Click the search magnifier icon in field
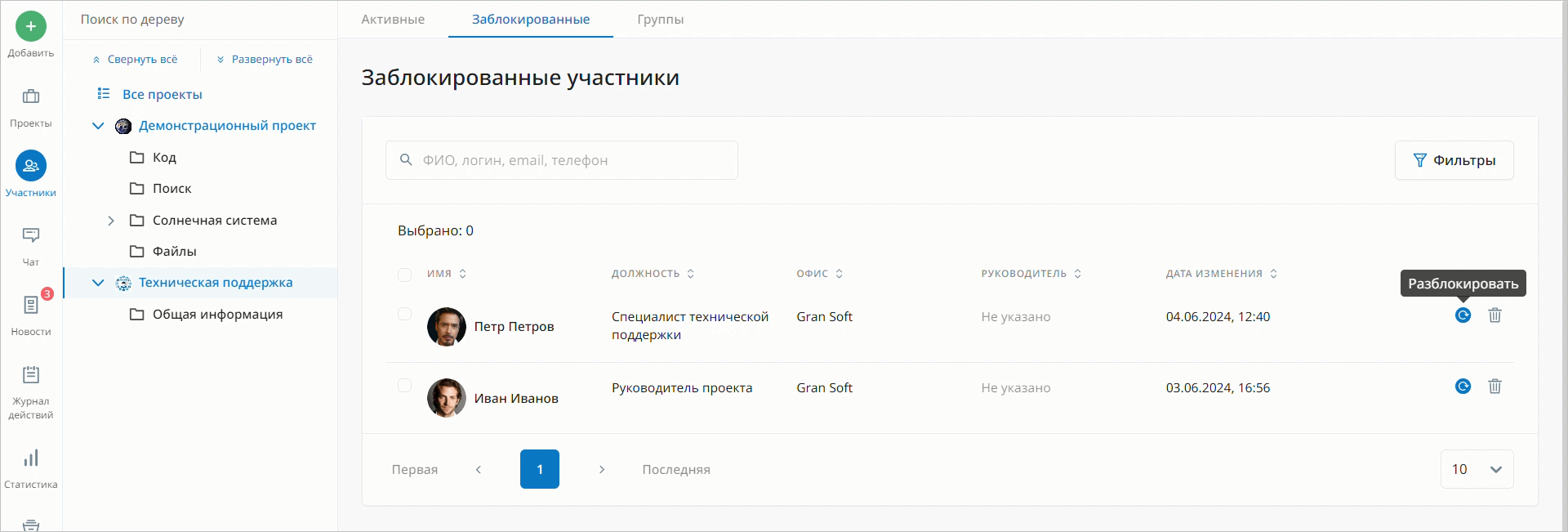The width and height of the screenshot is (1568, 532). [x=406, y=160]
